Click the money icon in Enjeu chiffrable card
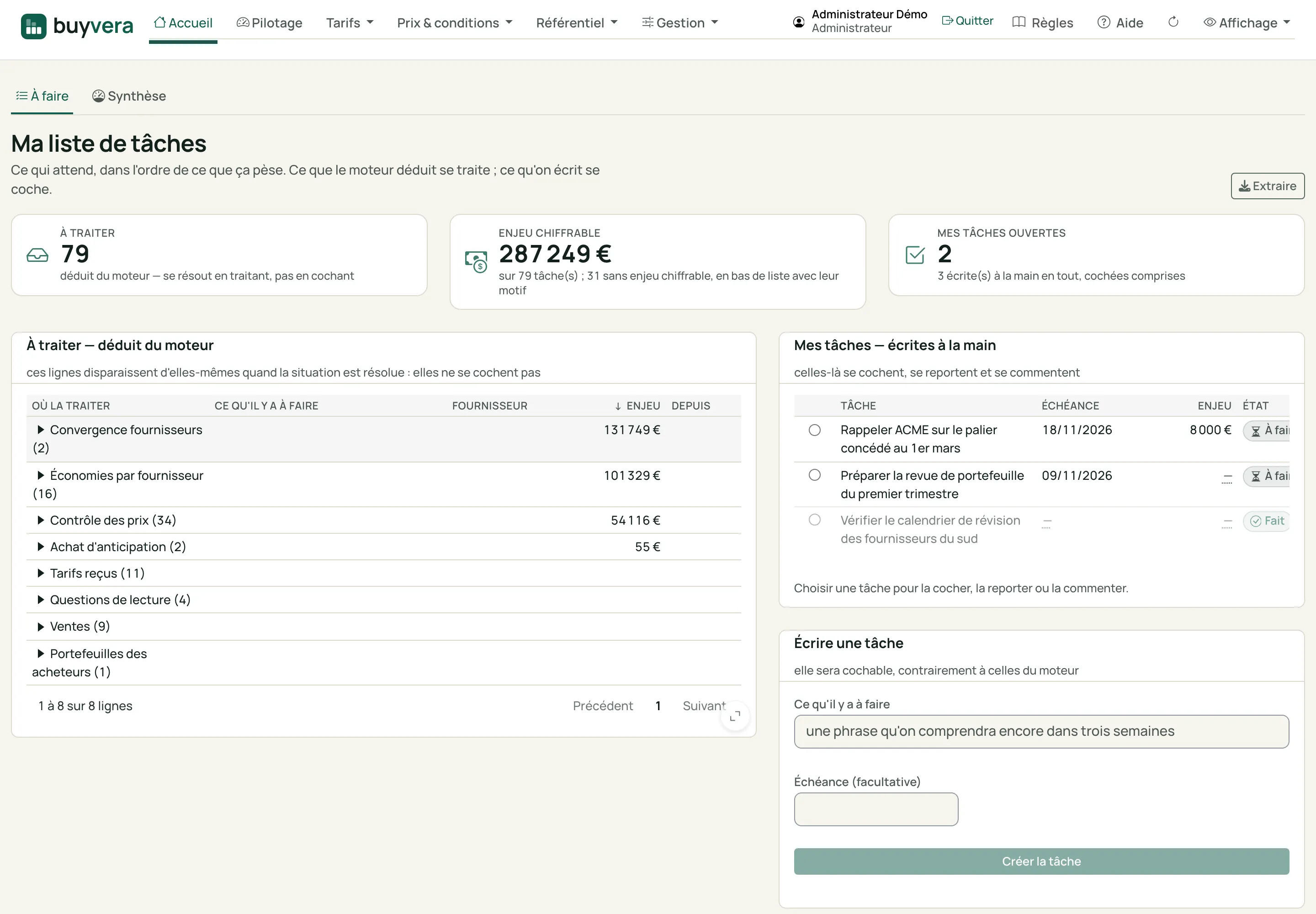The height and width of the screenshot is (914, 1316). [x=476, y=262]
